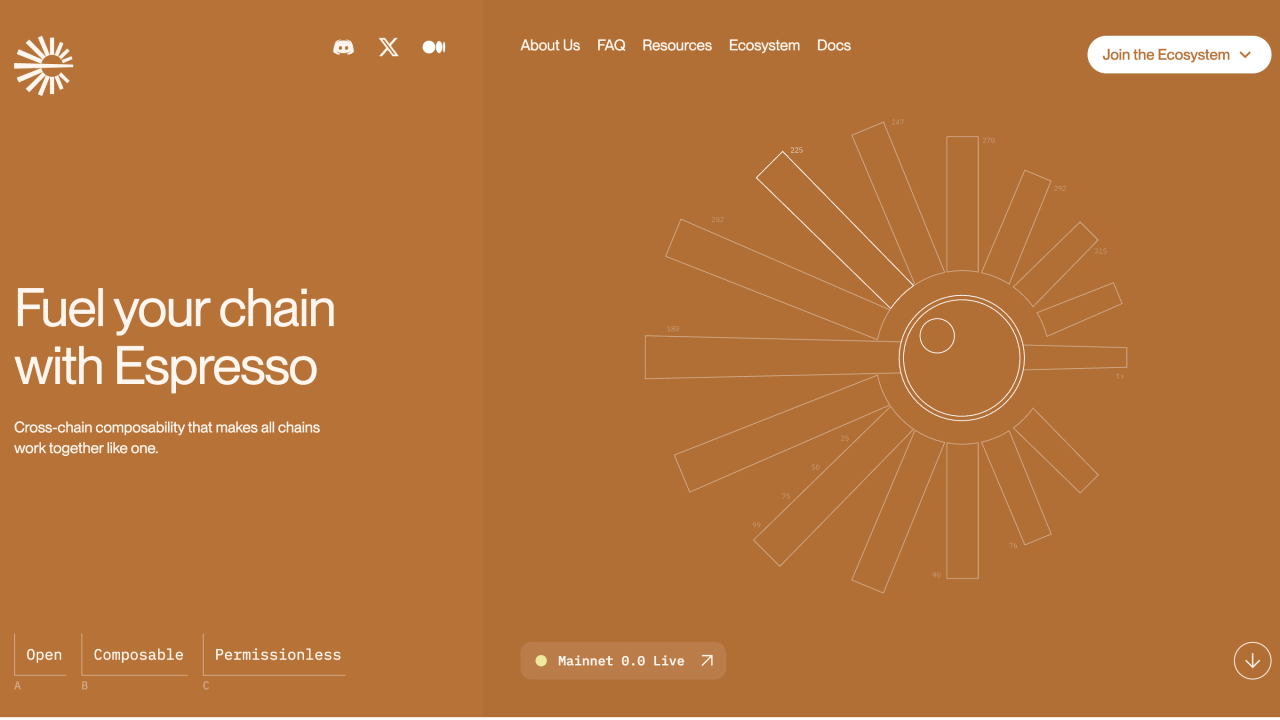Open the Docs link
1280x720 pixels.
click(x=834, y=45)
